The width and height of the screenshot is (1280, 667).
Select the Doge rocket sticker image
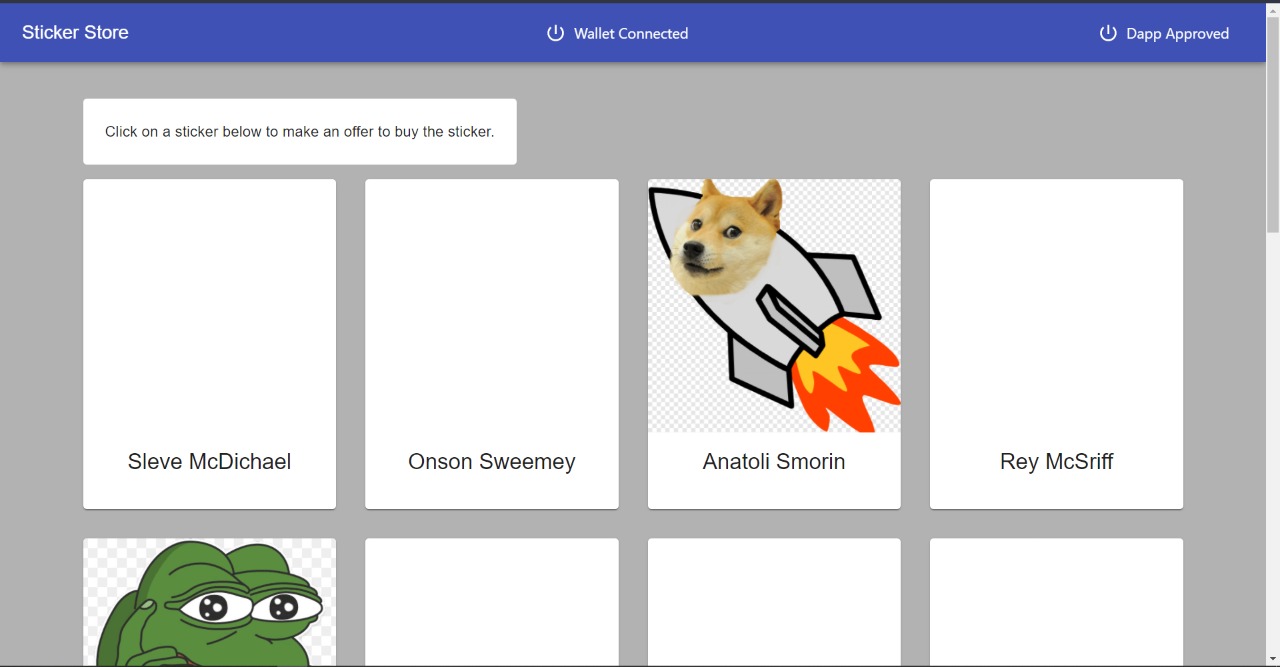tap(774, 305)
